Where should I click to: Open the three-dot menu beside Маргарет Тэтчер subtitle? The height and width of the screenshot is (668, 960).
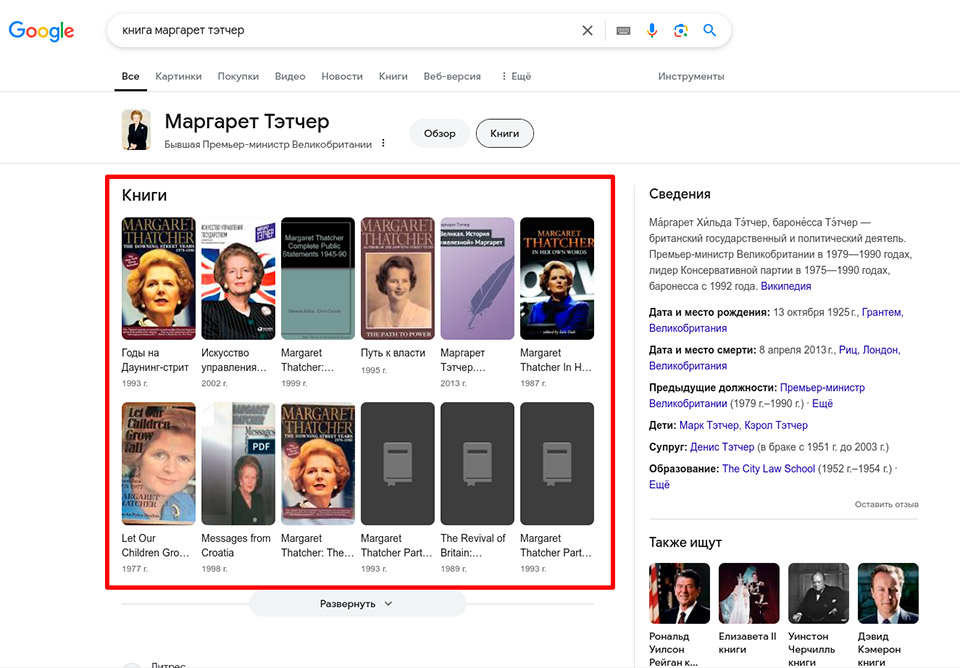(x=383, y=143)
